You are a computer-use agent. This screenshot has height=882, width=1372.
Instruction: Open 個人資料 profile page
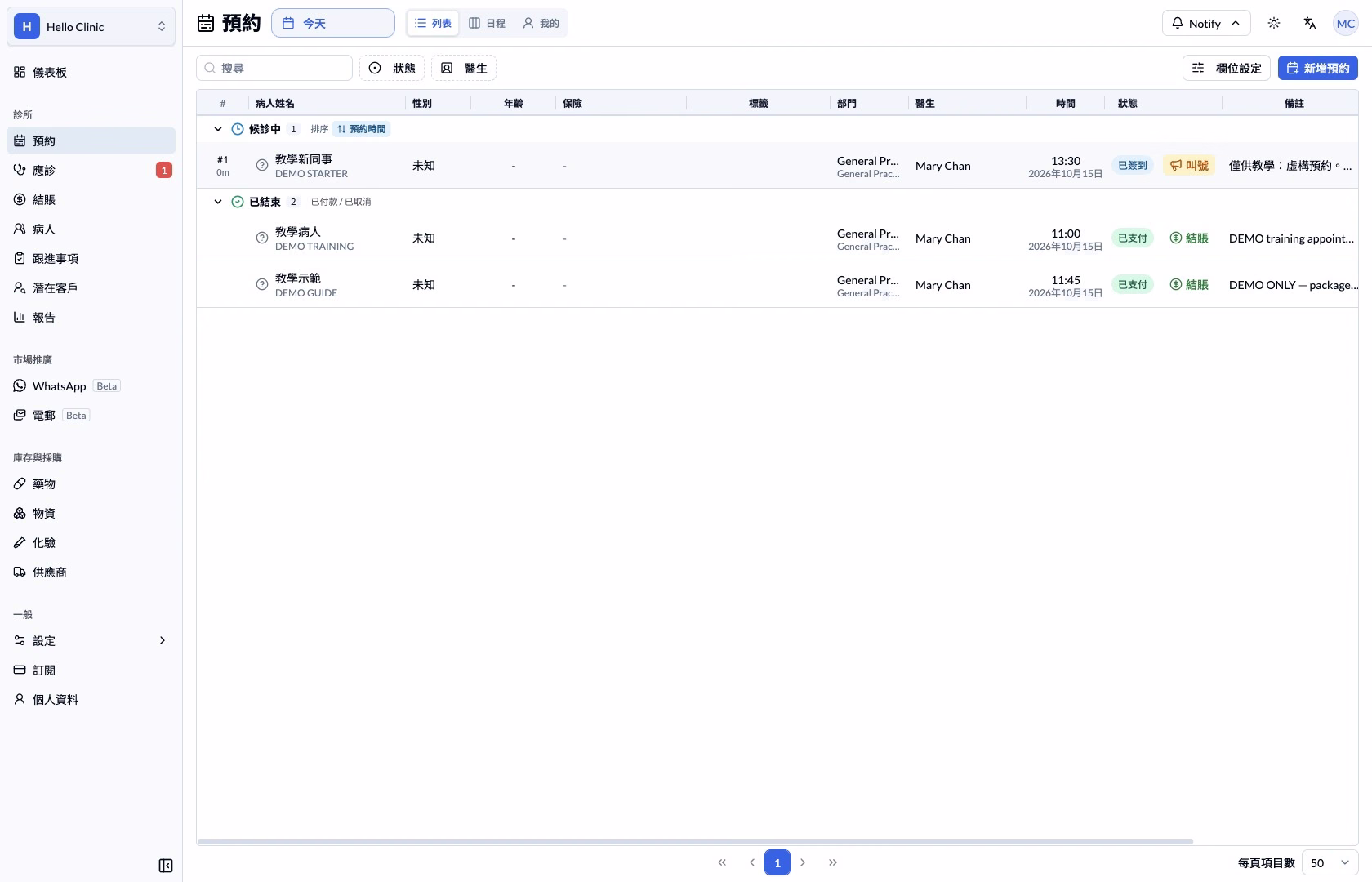(91, 699)
